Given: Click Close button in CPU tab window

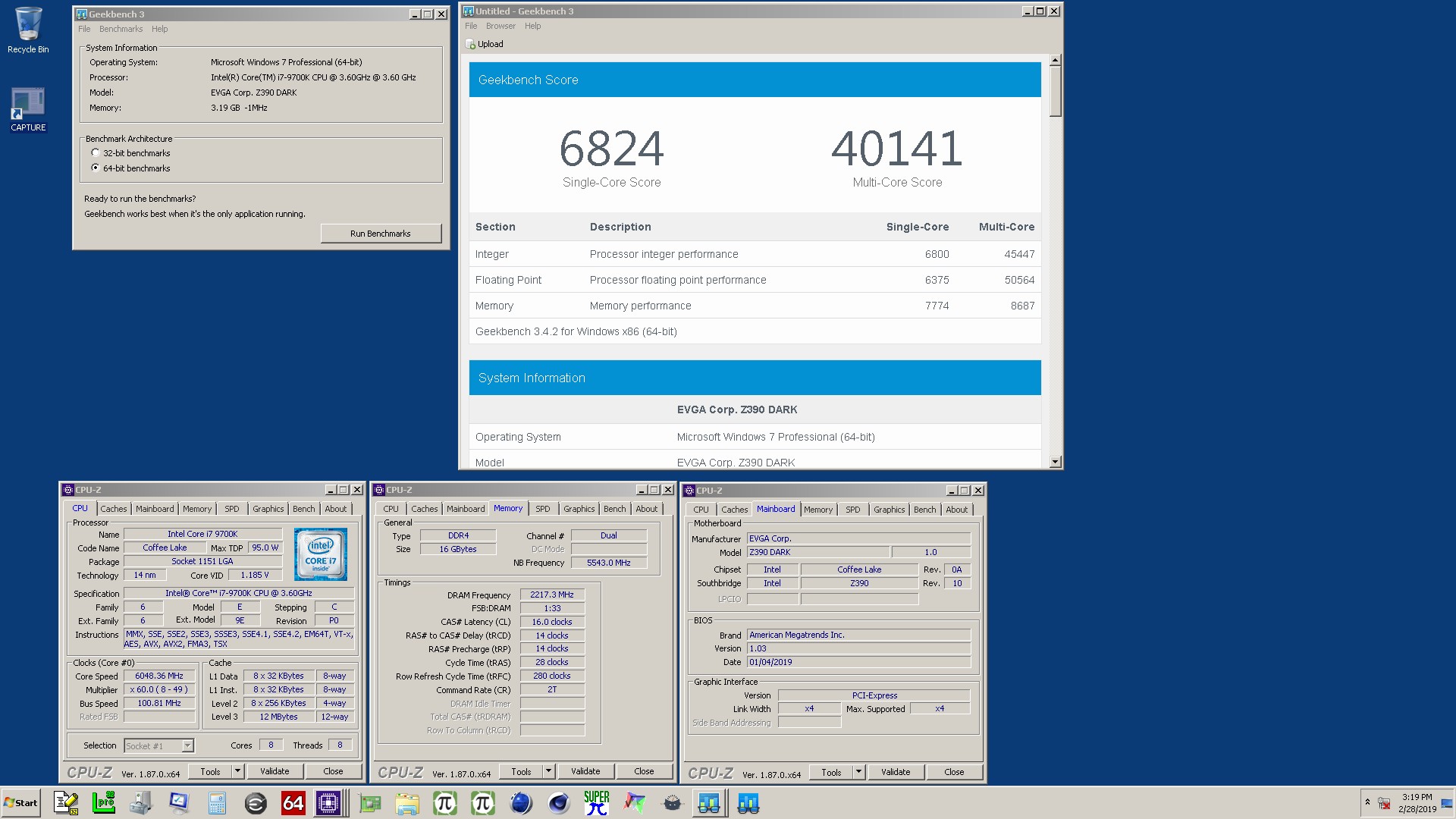Looking at the screenshot, I should click(x=333, y=771).
